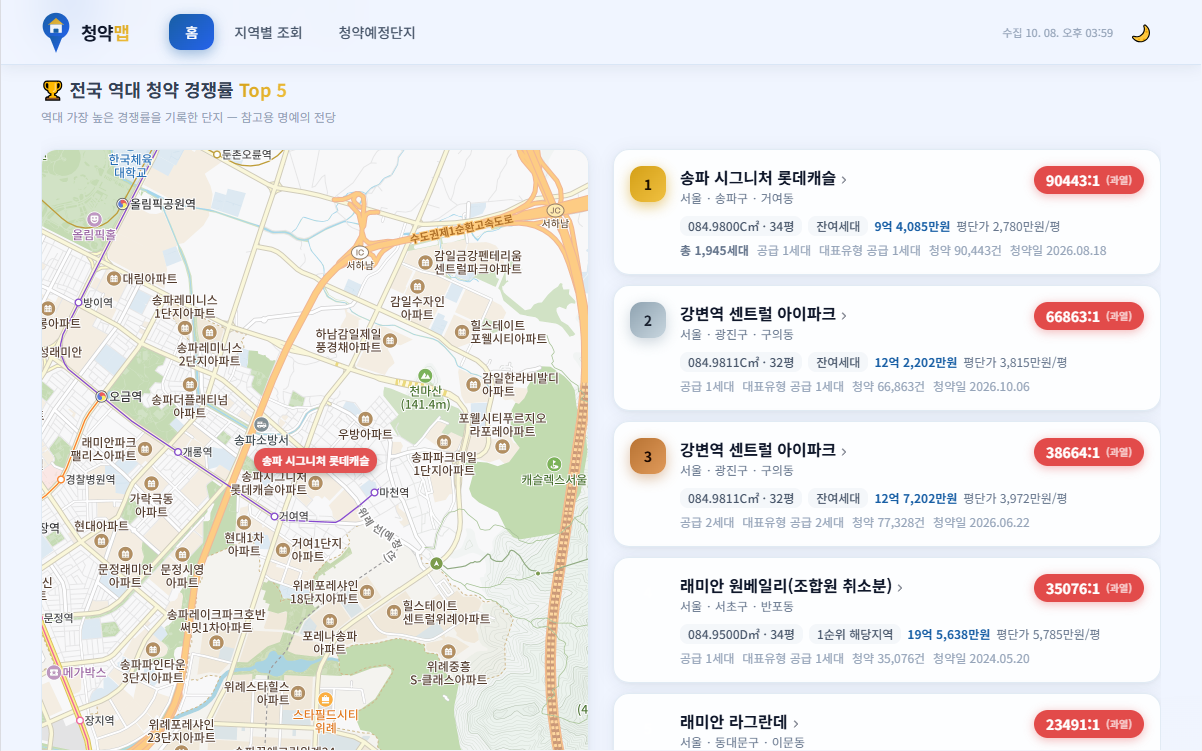Screen dimensions: 1202x751
Task: Click the 우방아파트 icon on map
Action: [365, 418]
